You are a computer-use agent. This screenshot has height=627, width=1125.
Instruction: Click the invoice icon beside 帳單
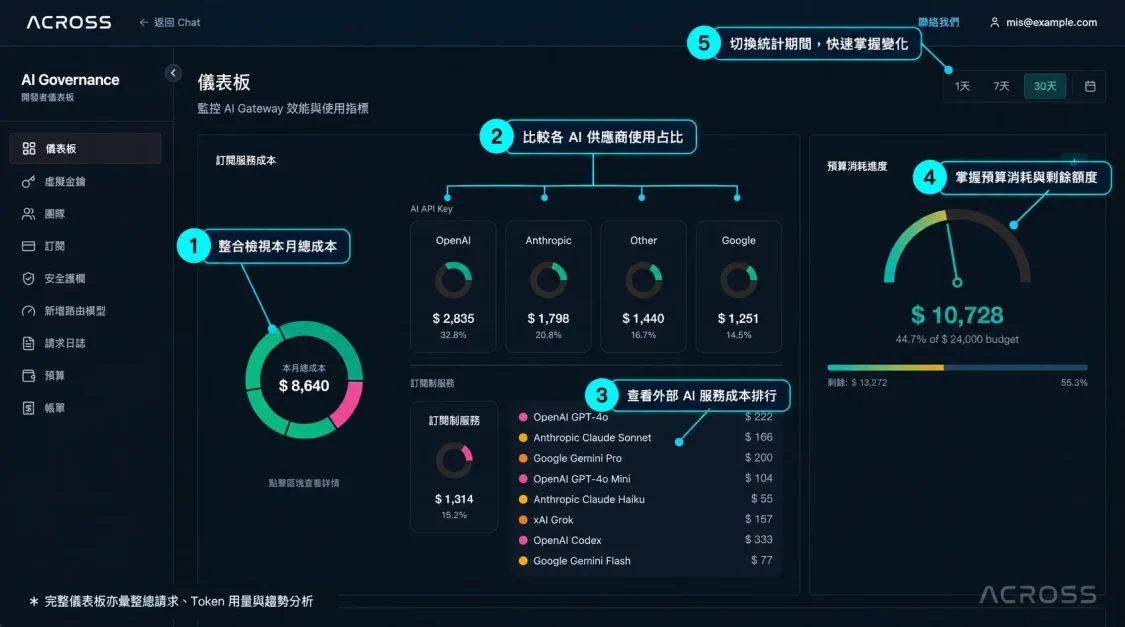click(x=29, y=407)
